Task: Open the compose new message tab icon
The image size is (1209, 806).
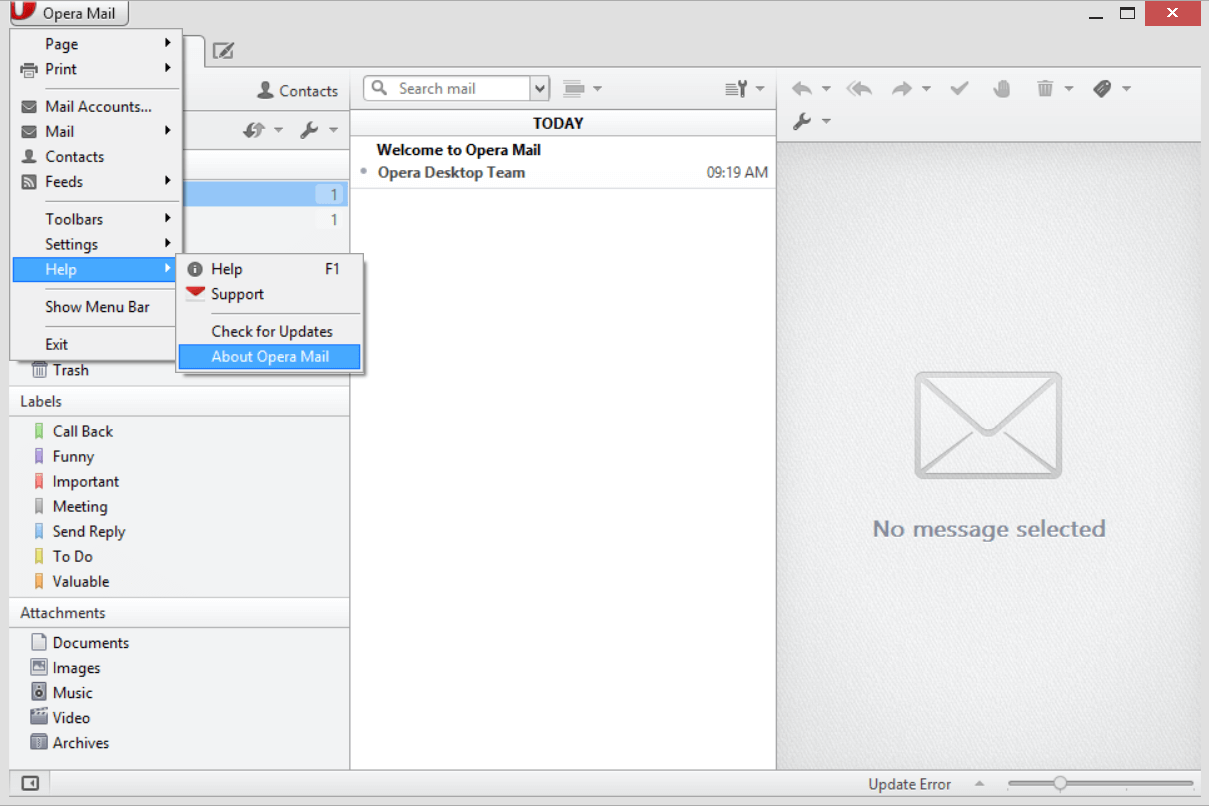Action: (x=224, y=51)
